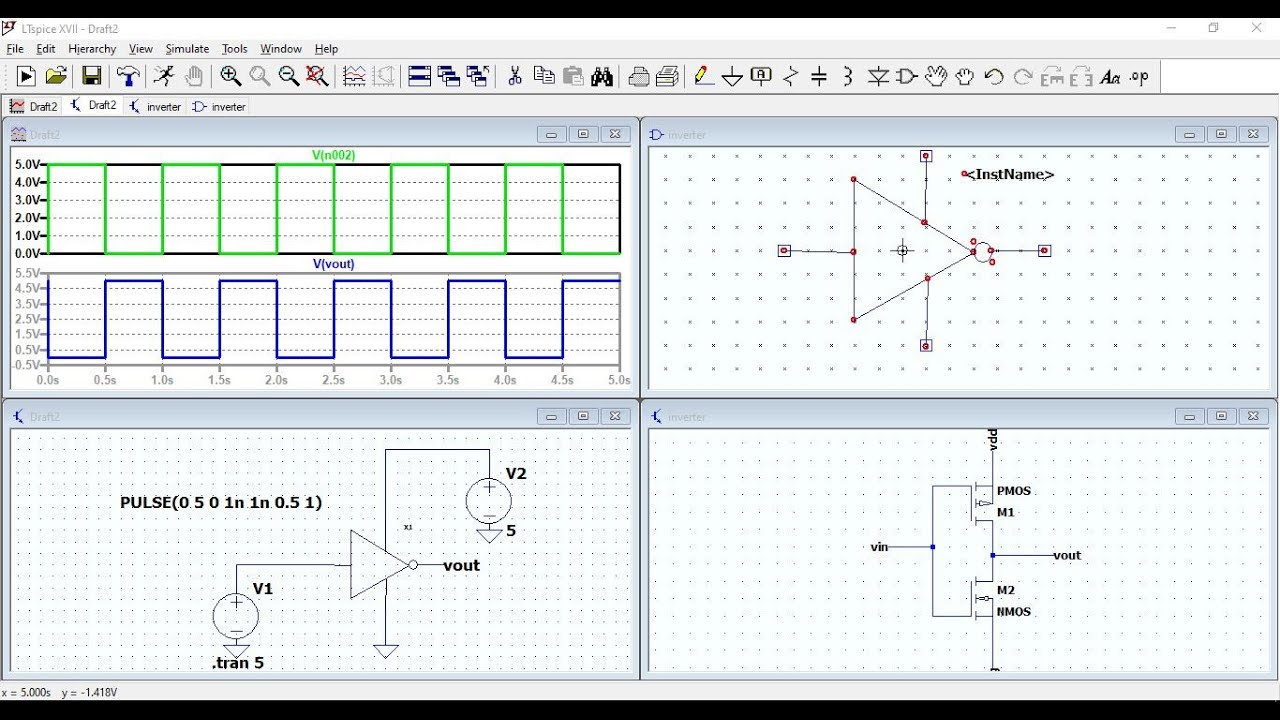
Task: Click the V(vout) trace label
Action: click(x=334, y=264)
